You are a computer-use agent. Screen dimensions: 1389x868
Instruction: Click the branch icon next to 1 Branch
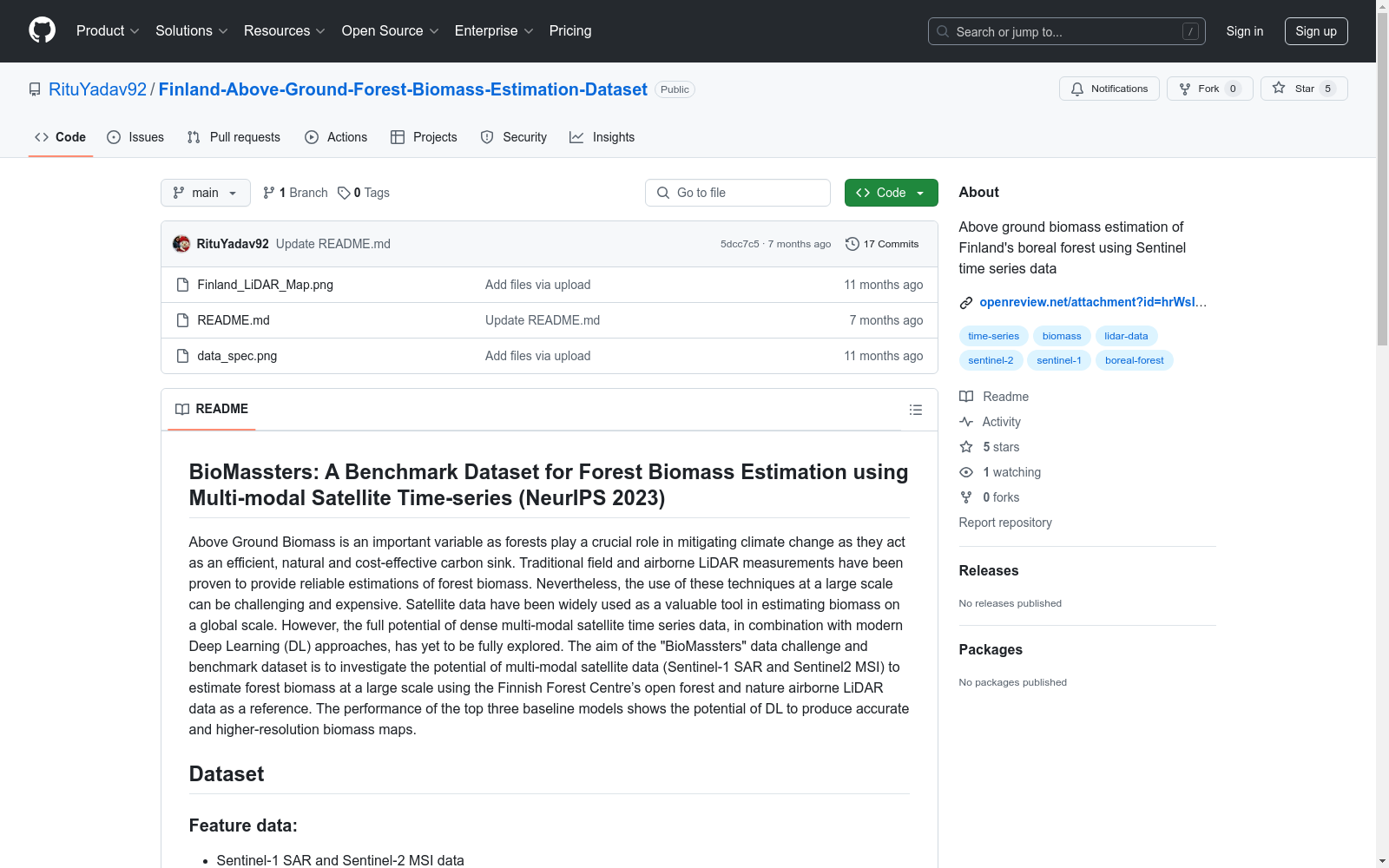[269, 193]
